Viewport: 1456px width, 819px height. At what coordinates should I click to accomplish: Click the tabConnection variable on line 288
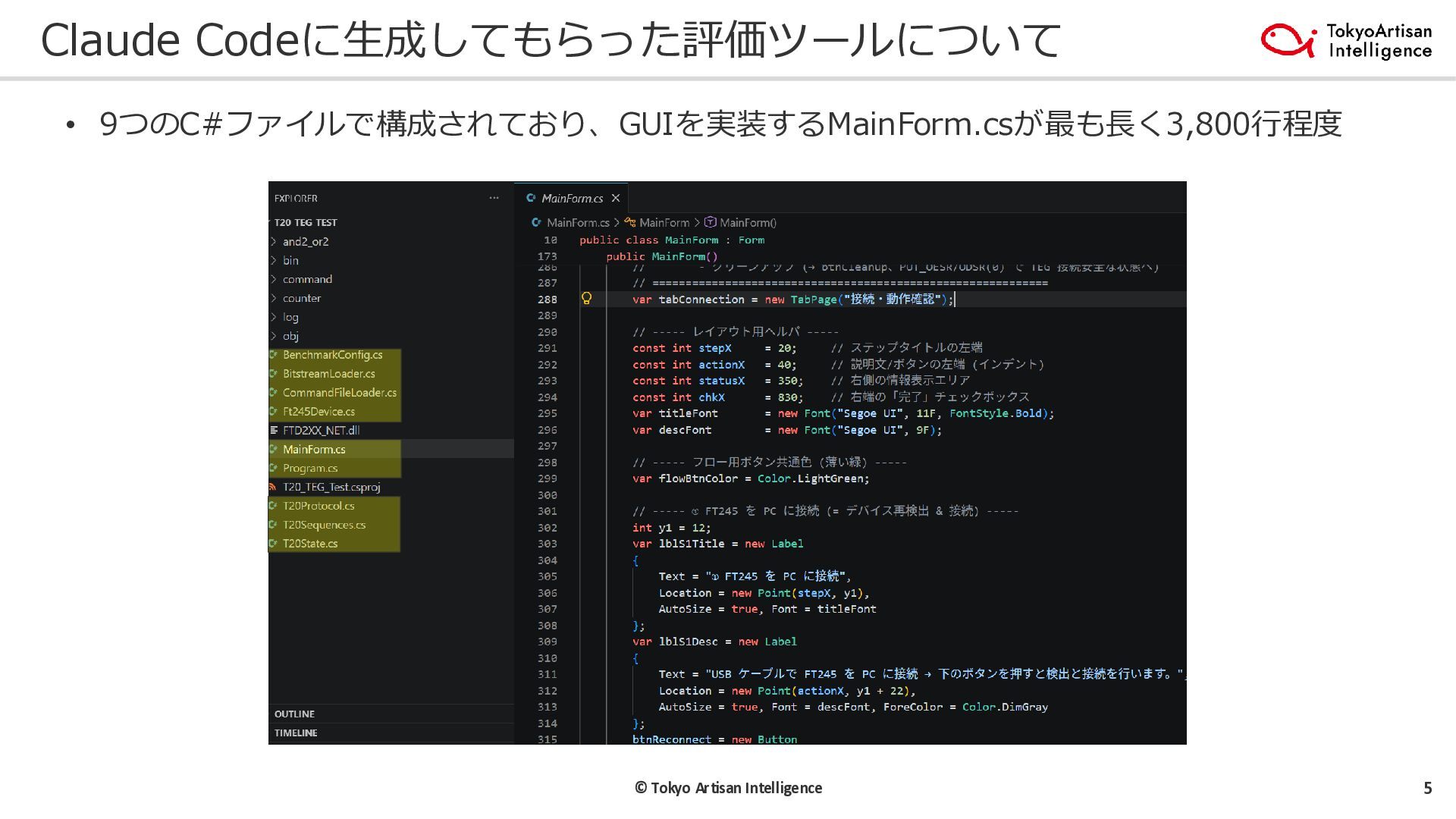tap(701, 300)
